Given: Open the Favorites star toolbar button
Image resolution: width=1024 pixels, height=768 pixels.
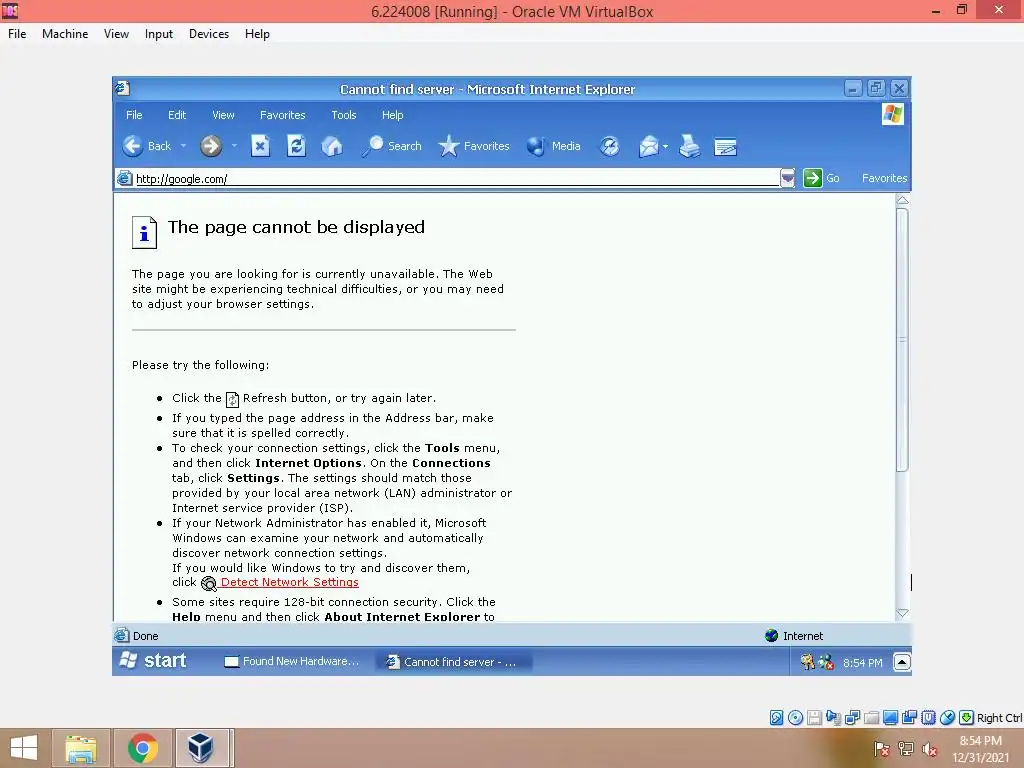Looking at the screenshot, I should [x=473, y=146].
